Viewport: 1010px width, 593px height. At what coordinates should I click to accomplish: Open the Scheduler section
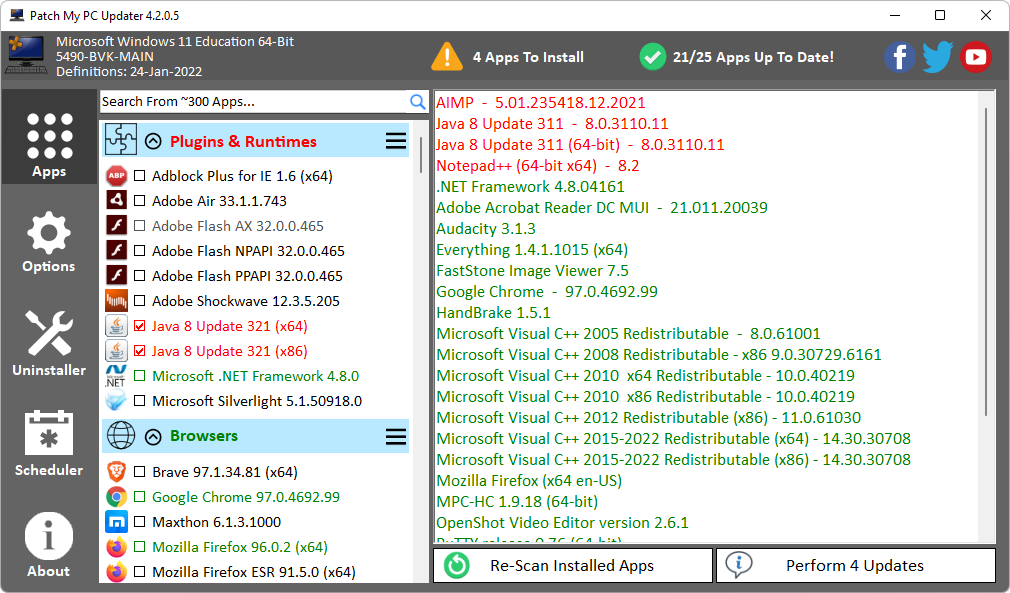pyautogui.click(x=49, y=443)
